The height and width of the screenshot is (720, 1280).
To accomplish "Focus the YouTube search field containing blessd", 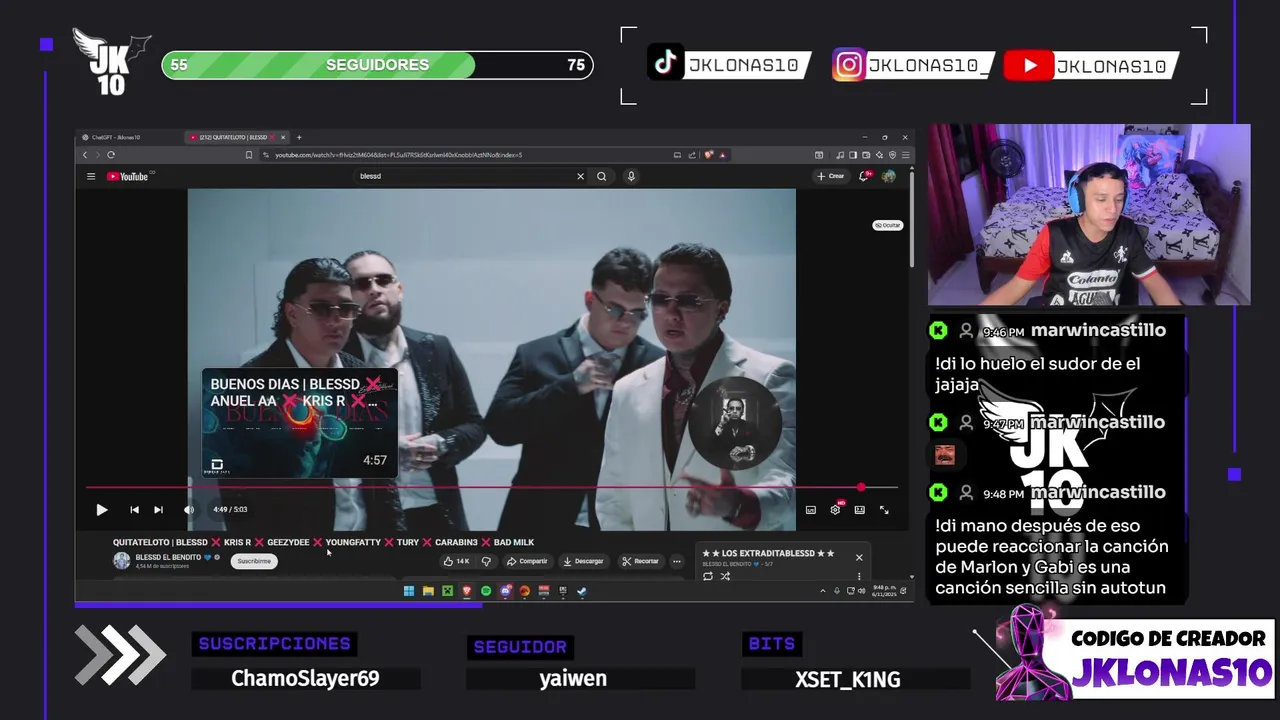I will [465, 176].
